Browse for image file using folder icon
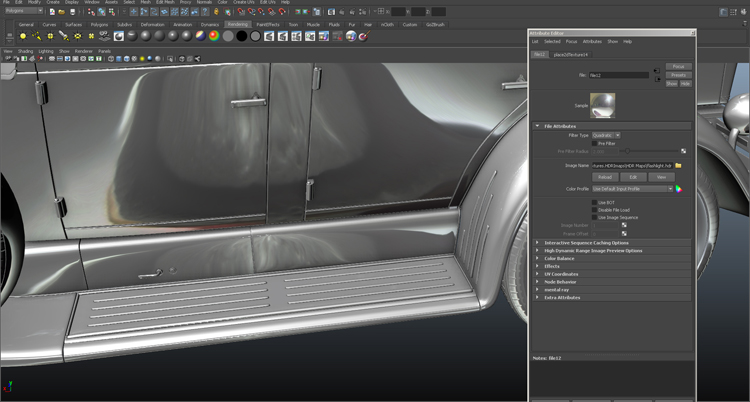 pos(678,165)
